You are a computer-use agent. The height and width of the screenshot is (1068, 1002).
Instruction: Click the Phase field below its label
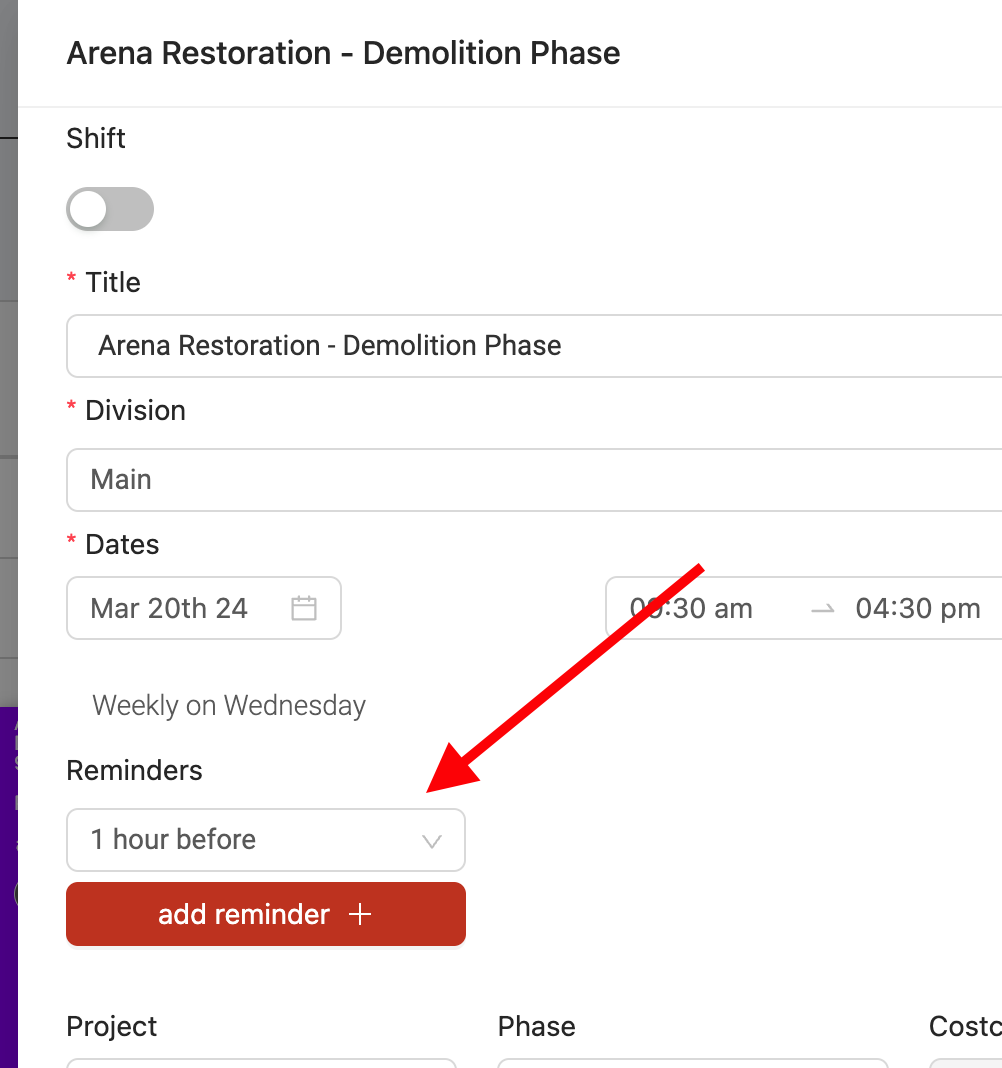693,1063
